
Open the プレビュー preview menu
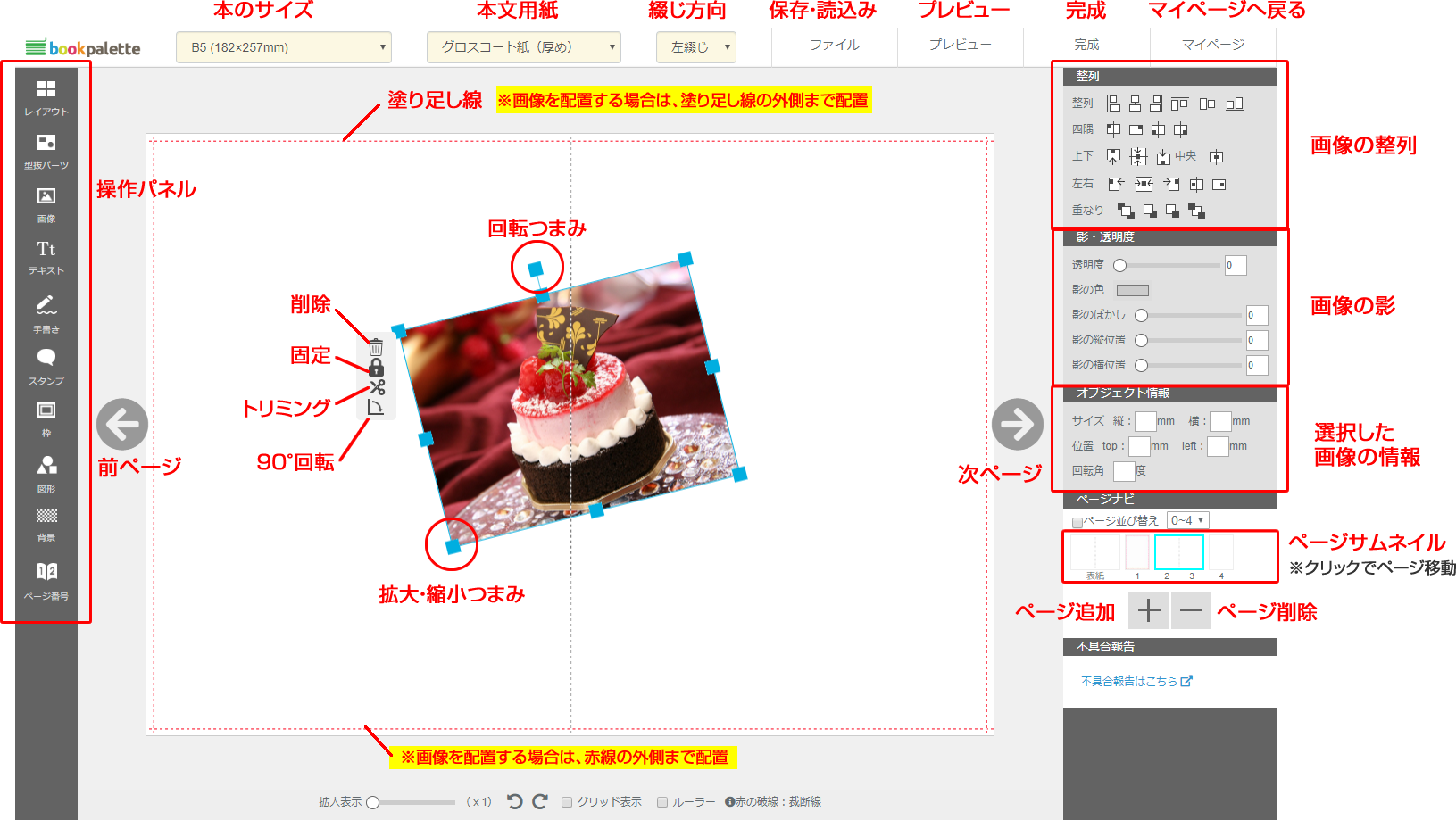[x=960, y=45]
